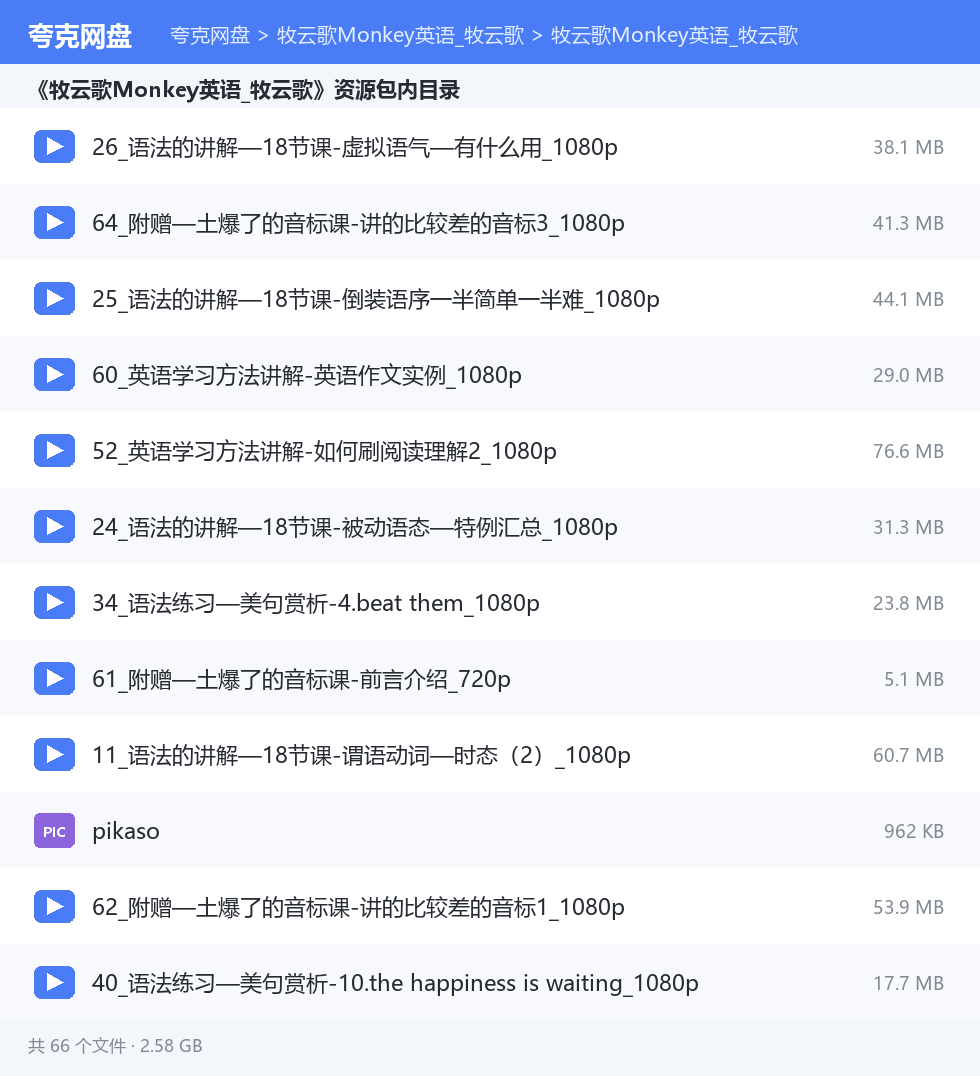Click video icon for file 25 倒装语序
This screenshot has height=1076, width=980.
(54, 299)
